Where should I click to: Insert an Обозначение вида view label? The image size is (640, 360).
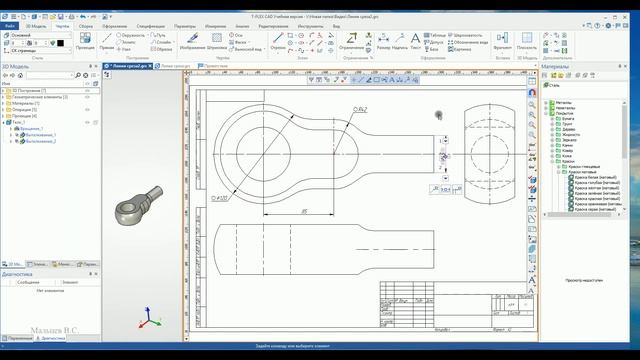point(468,42)
